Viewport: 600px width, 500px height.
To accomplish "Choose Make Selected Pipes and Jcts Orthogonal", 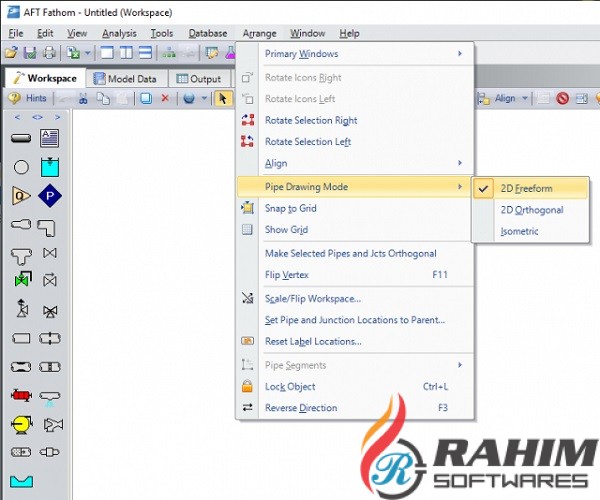I will pyautogui.click(x=355, y=253).
